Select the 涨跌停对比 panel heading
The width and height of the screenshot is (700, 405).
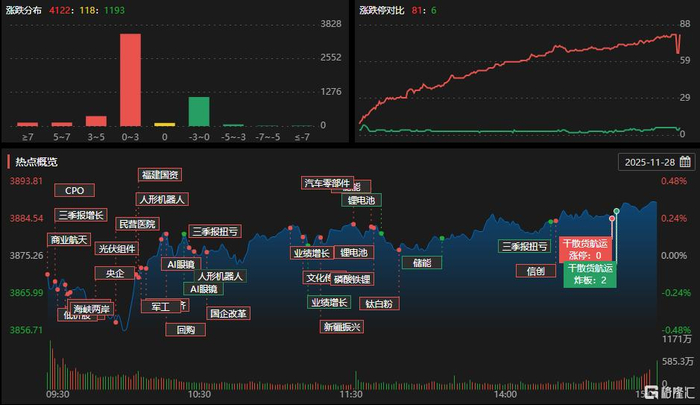tap(381, 10)
